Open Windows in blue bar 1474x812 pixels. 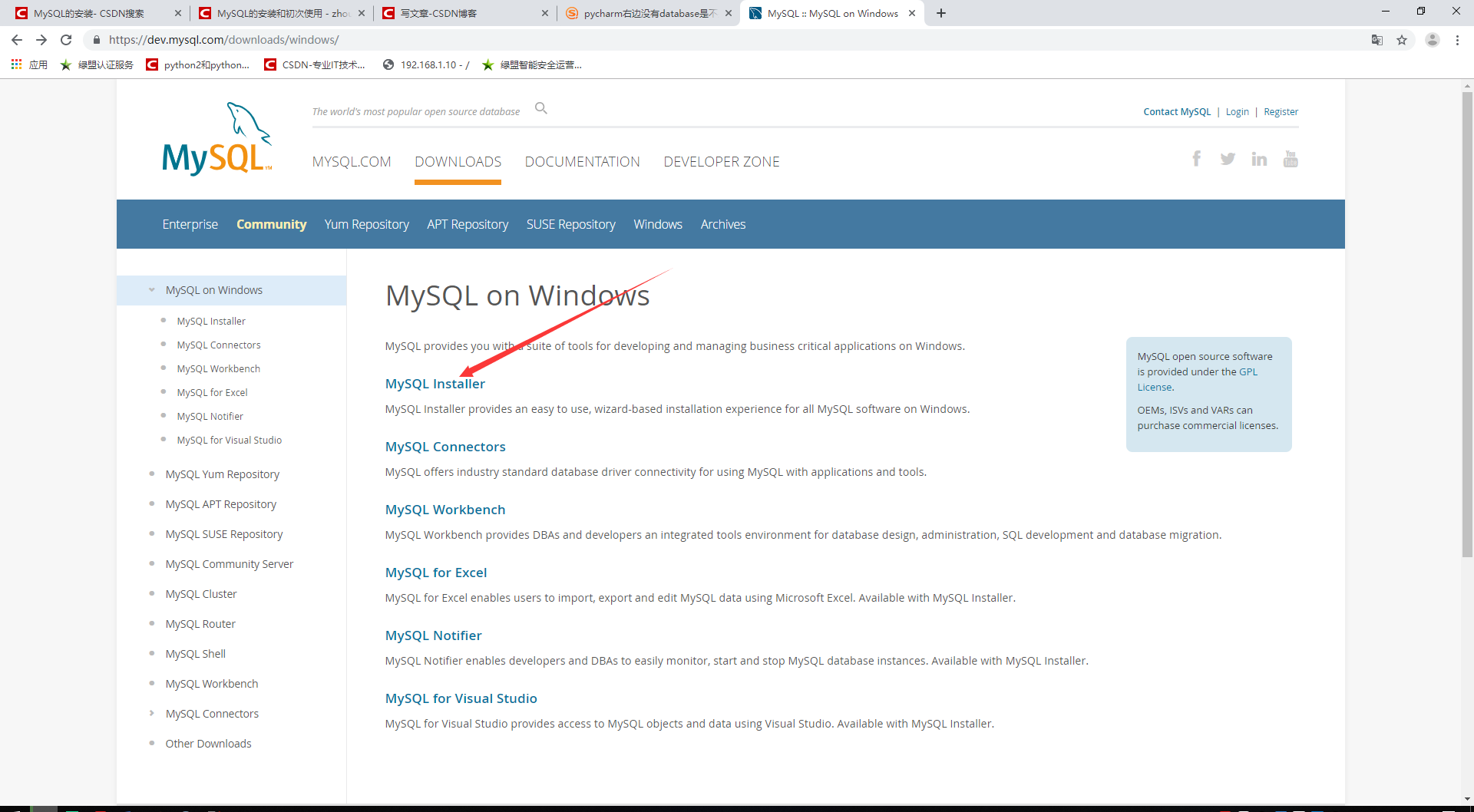pyautogui.click(x=658, y=224)
